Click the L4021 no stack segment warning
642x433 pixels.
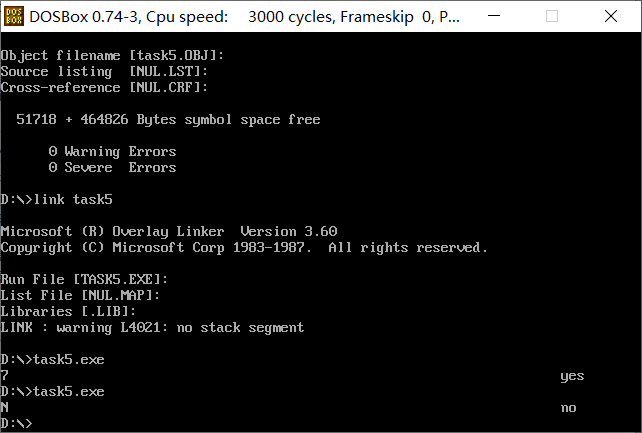(152, 327)
